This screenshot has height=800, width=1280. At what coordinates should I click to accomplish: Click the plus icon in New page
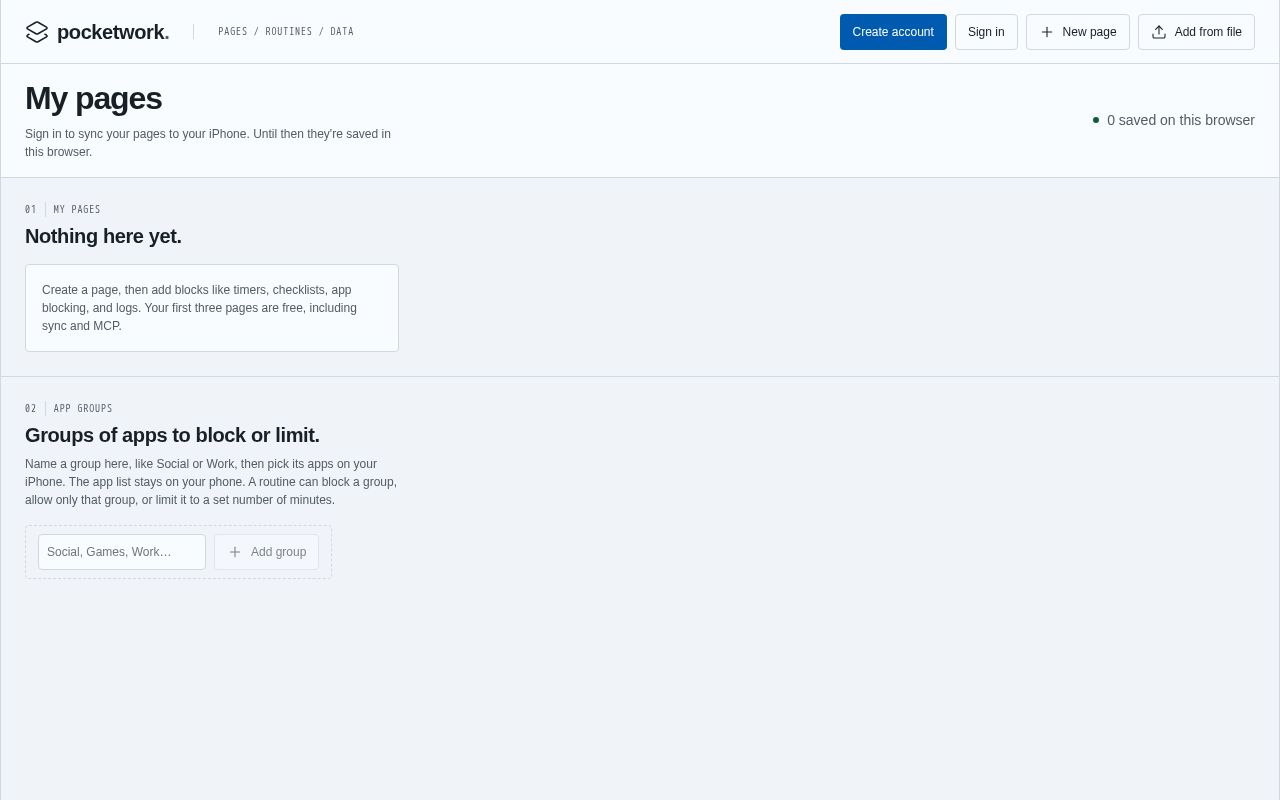coord(1047,32)
